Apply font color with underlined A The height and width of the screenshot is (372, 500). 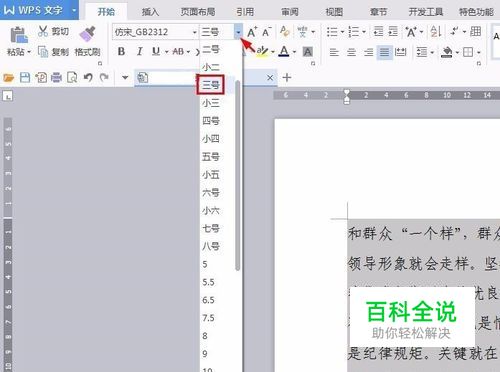click(x=284, y=52)
